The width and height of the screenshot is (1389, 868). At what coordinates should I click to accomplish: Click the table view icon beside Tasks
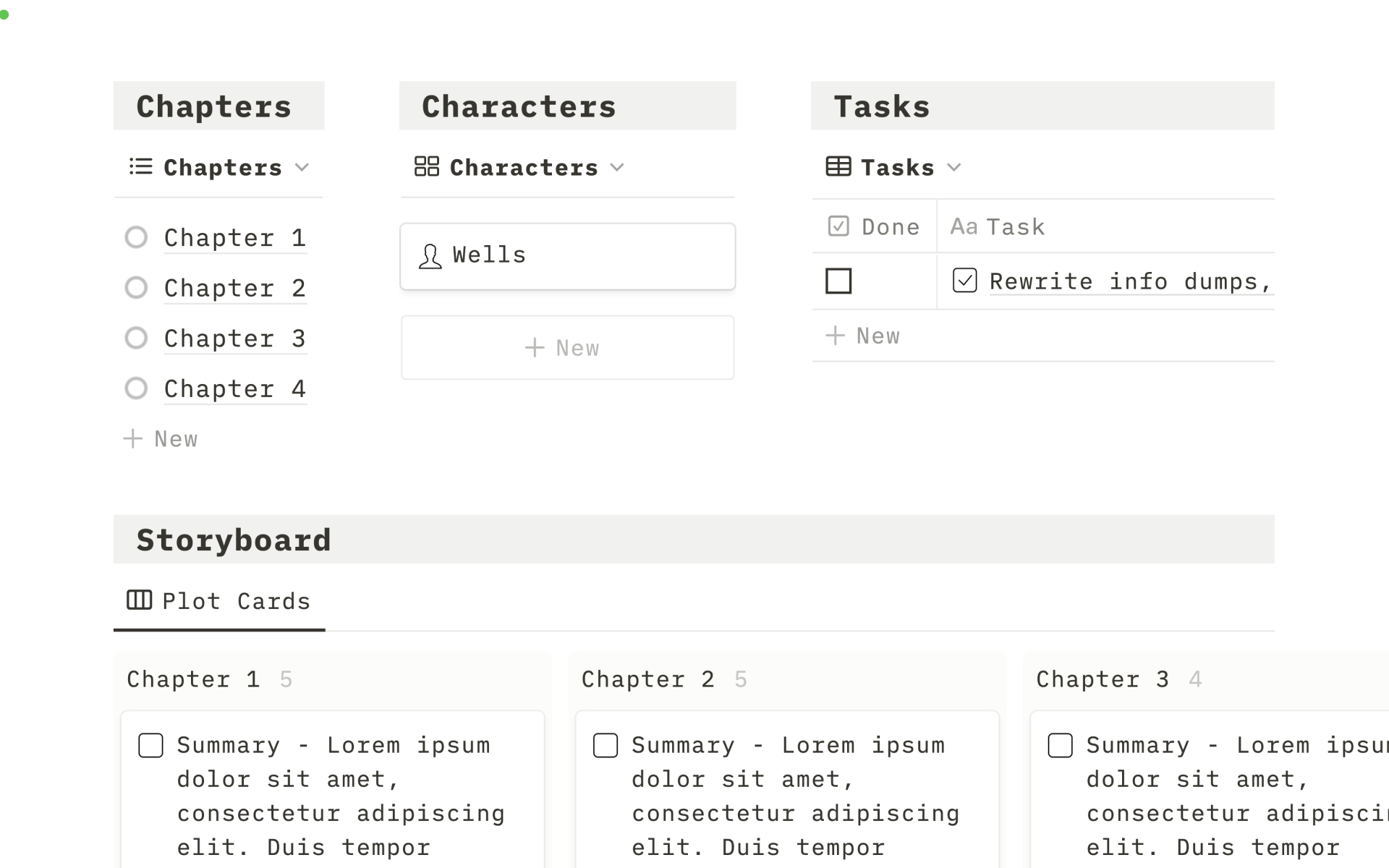[x=838, y=167]
